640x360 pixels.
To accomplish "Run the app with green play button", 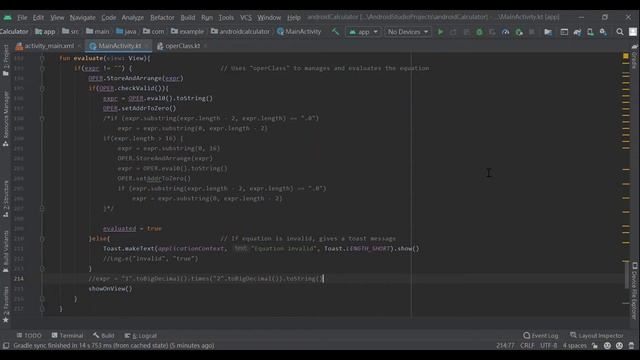I will [x=440, y=31].
